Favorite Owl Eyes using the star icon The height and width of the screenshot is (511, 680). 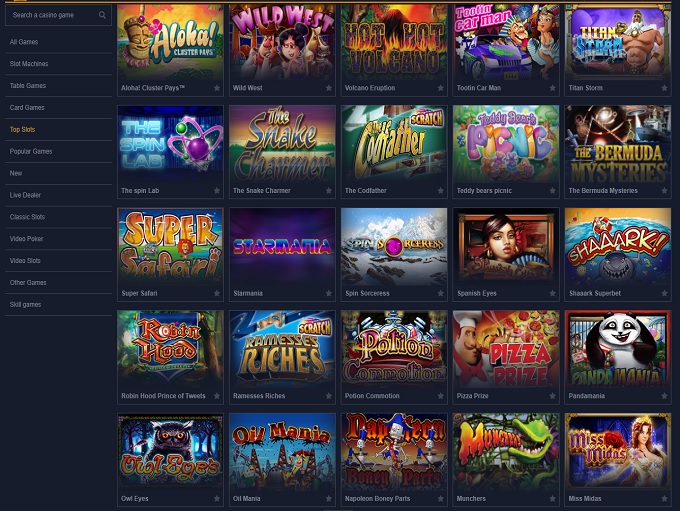point(217,498)
